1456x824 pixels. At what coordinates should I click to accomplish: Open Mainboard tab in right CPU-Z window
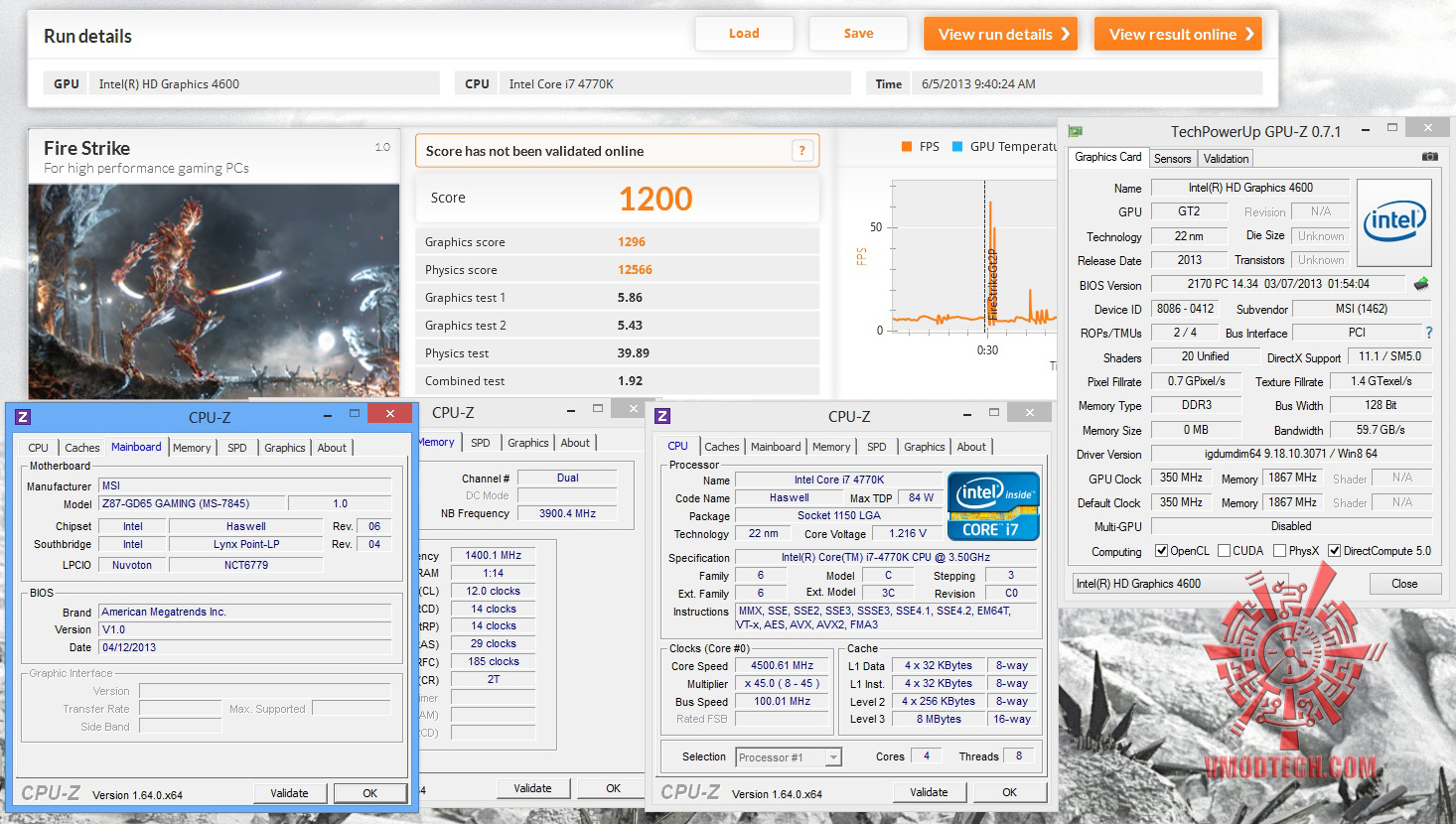click(776, 447)
